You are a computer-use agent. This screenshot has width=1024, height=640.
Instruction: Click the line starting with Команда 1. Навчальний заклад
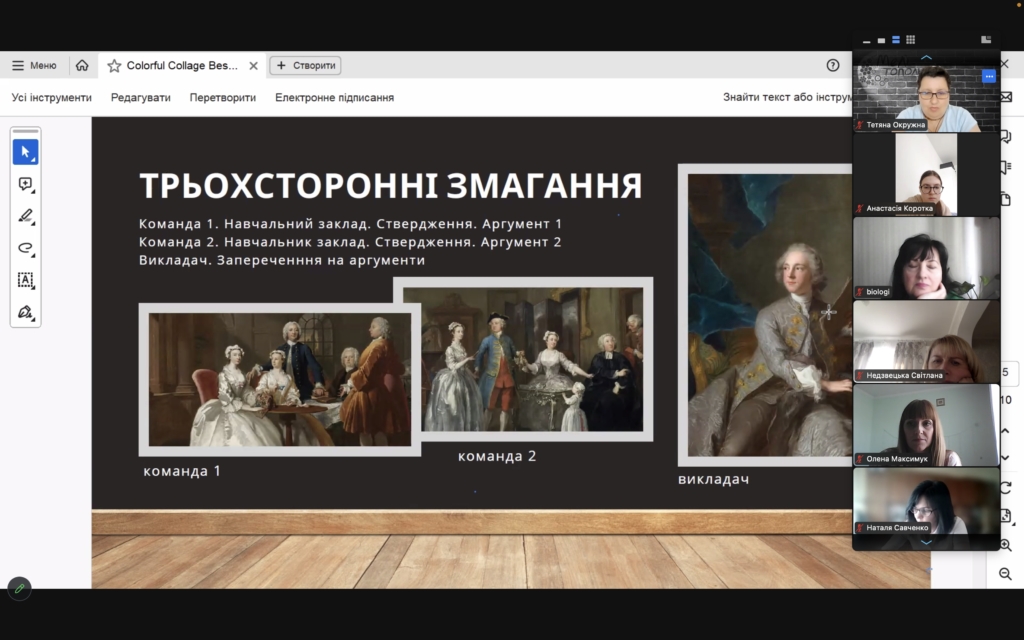tap(350, 224)
